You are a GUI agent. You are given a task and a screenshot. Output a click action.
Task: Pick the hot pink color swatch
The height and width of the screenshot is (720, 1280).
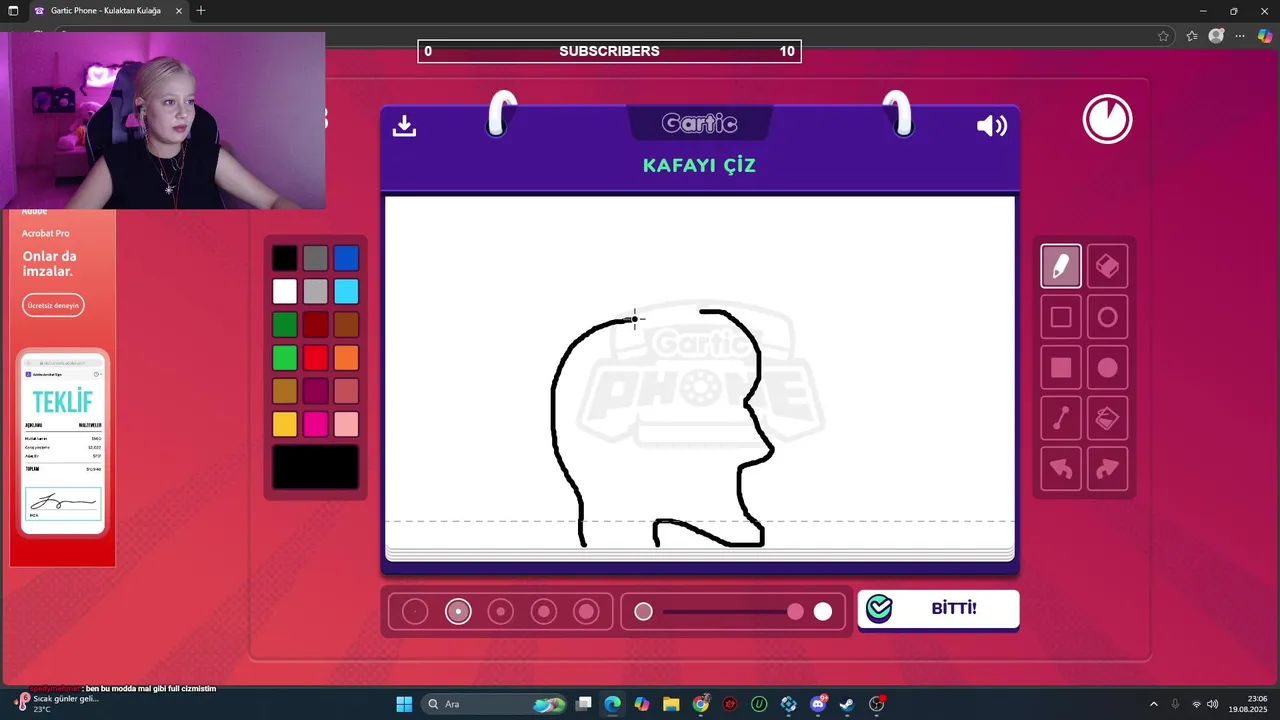[x=315, y=424]
